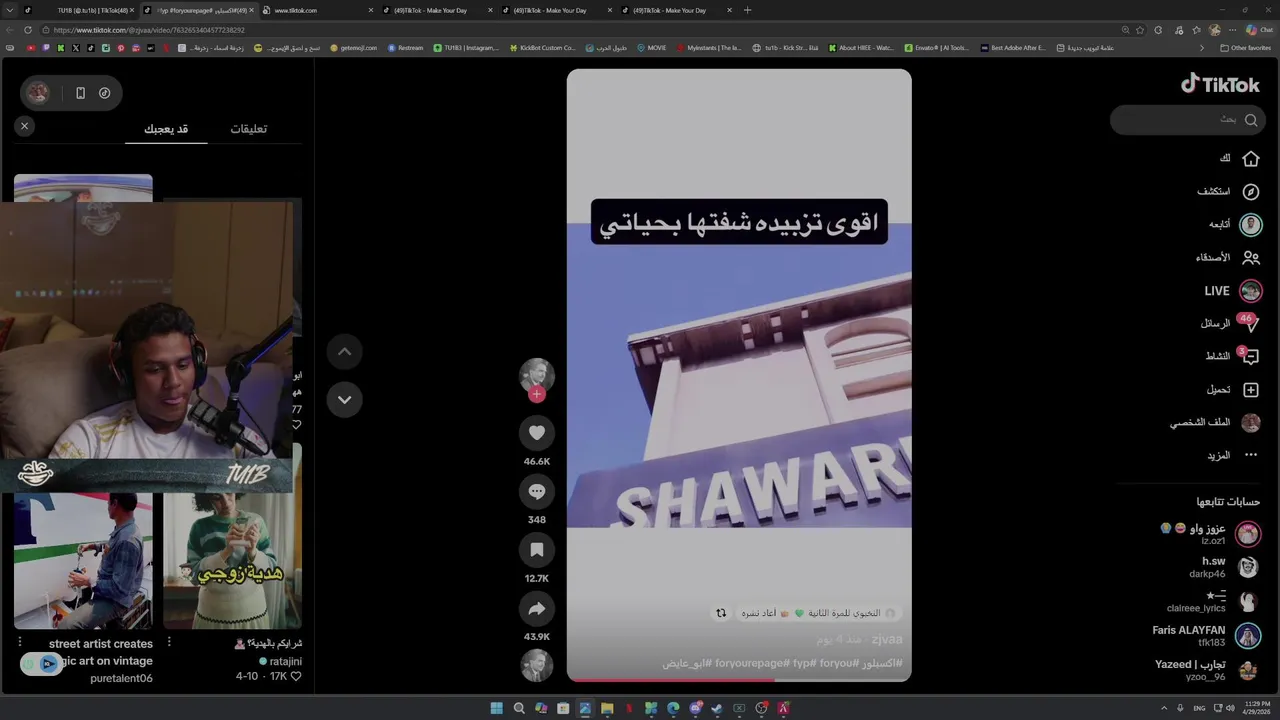Close the side panel with X button
This screenshot has height=720, width=1280.
[x=24, y=126]
